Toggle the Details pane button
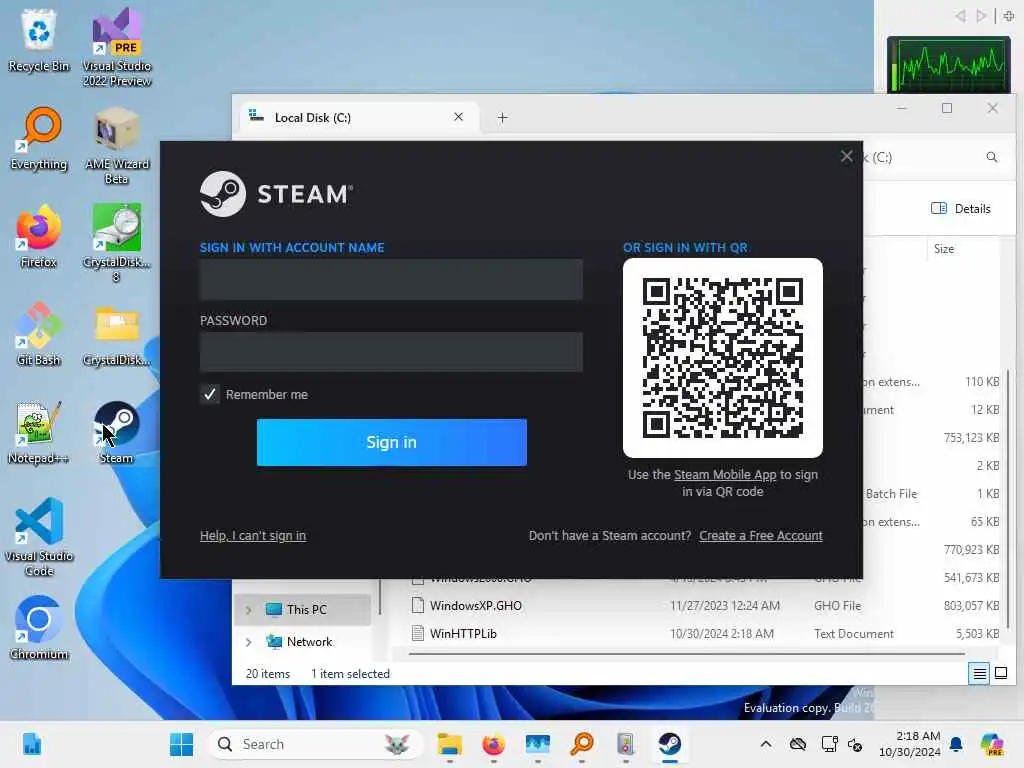1024x768 pixels. point(961,208)
